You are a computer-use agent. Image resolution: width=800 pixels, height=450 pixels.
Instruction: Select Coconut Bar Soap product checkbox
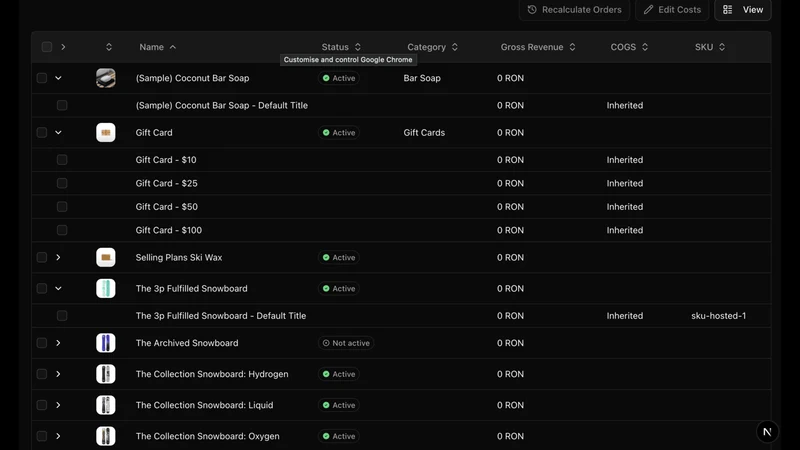[x=42, y=78]
